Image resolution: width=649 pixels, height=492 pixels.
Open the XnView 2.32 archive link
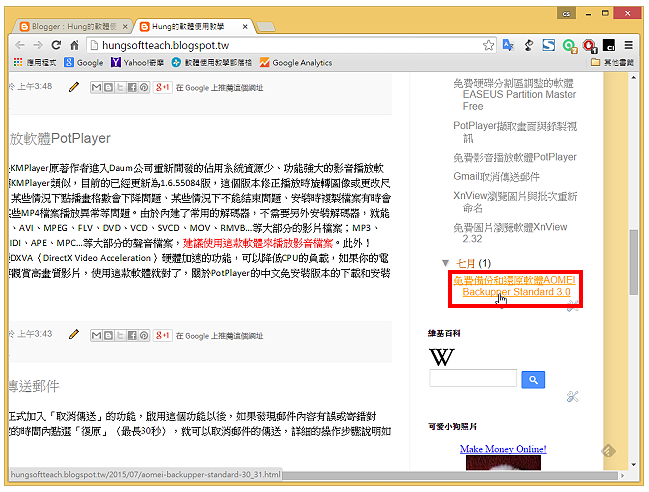(x=510, y=233)
